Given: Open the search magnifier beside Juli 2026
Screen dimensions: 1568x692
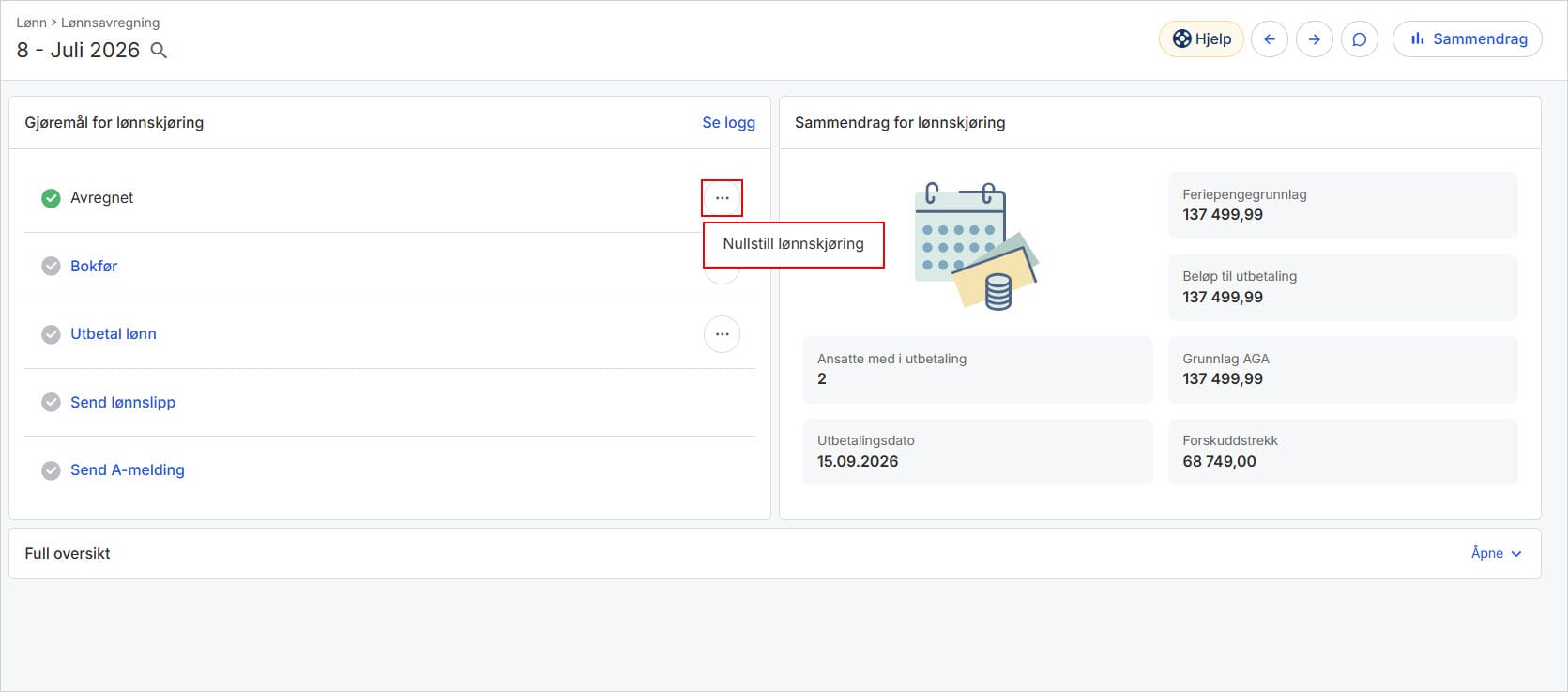Looking at the screenshot, I should point(159,51).
